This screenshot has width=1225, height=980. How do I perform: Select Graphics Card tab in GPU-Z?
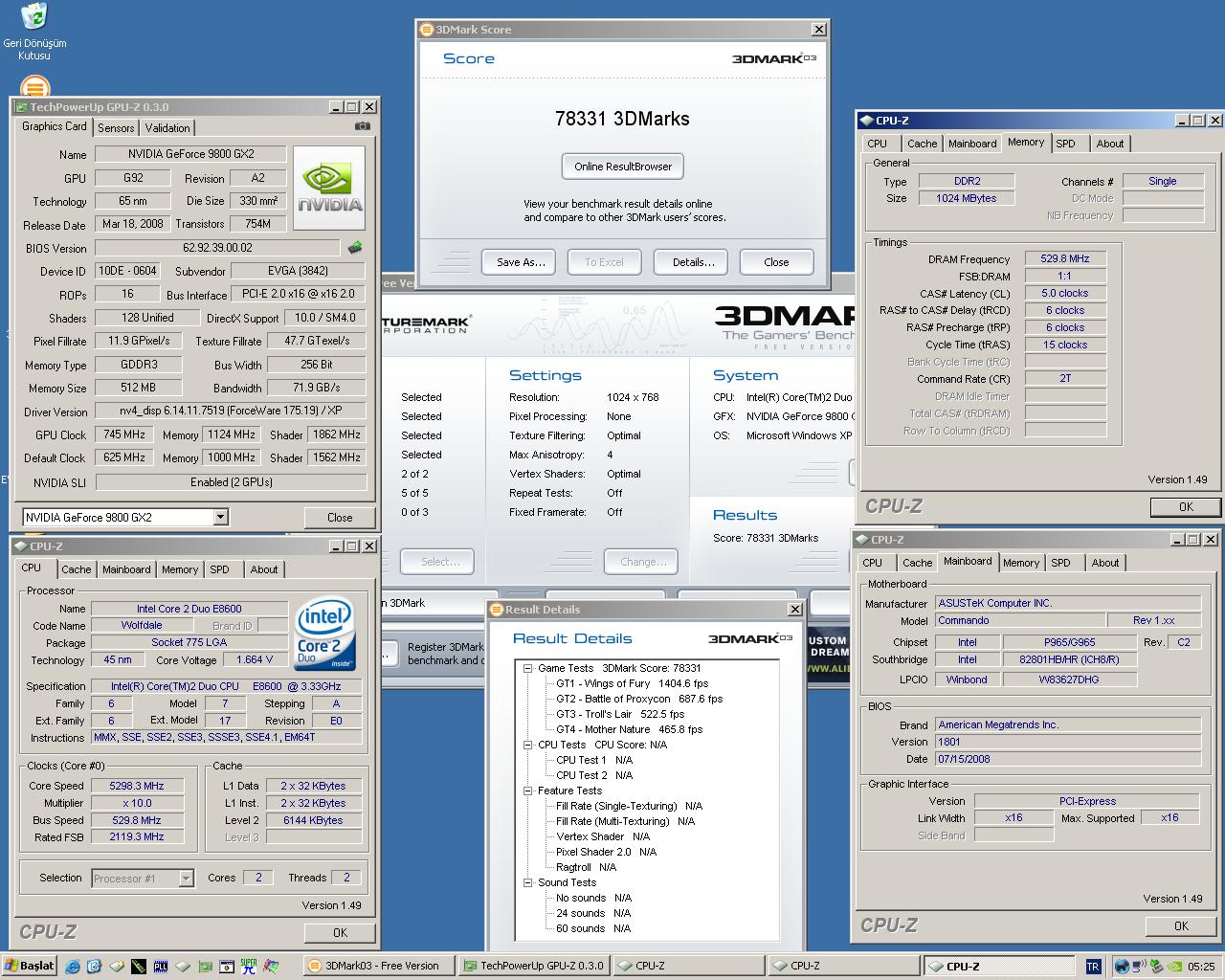tap(55, 126)
